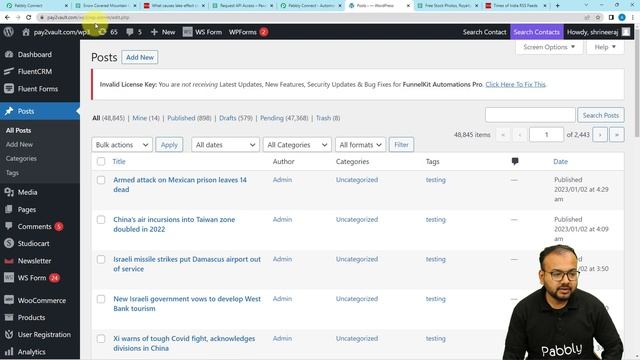Click the Comments sidebar icon
Screen dimensions: 640x360
tap(9, 226)
